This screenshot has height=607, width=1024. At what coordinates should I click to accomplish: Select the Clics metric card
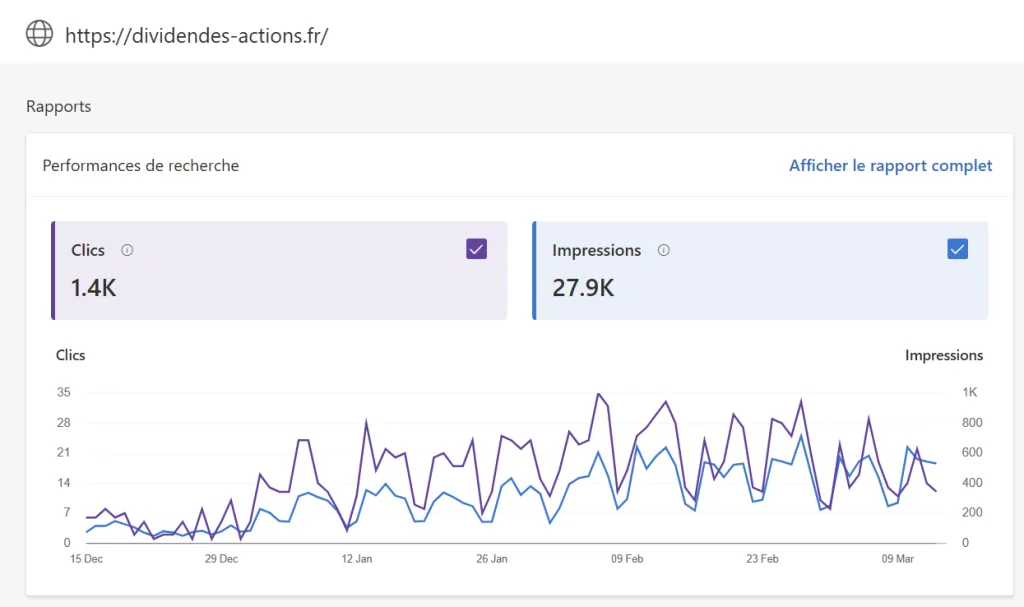pos(280,271)
